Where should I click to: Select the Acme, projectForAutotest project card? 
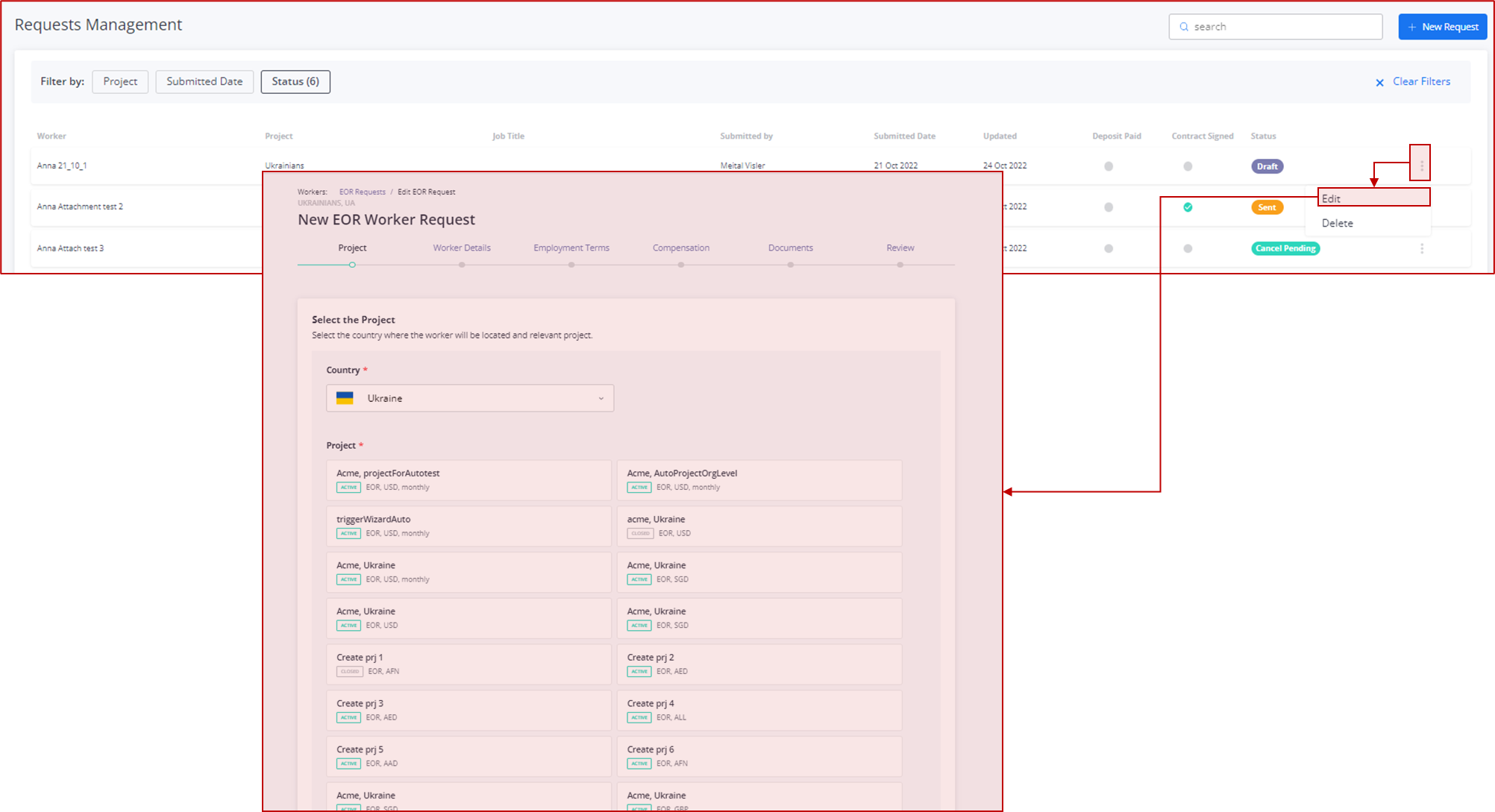(468, 479)
